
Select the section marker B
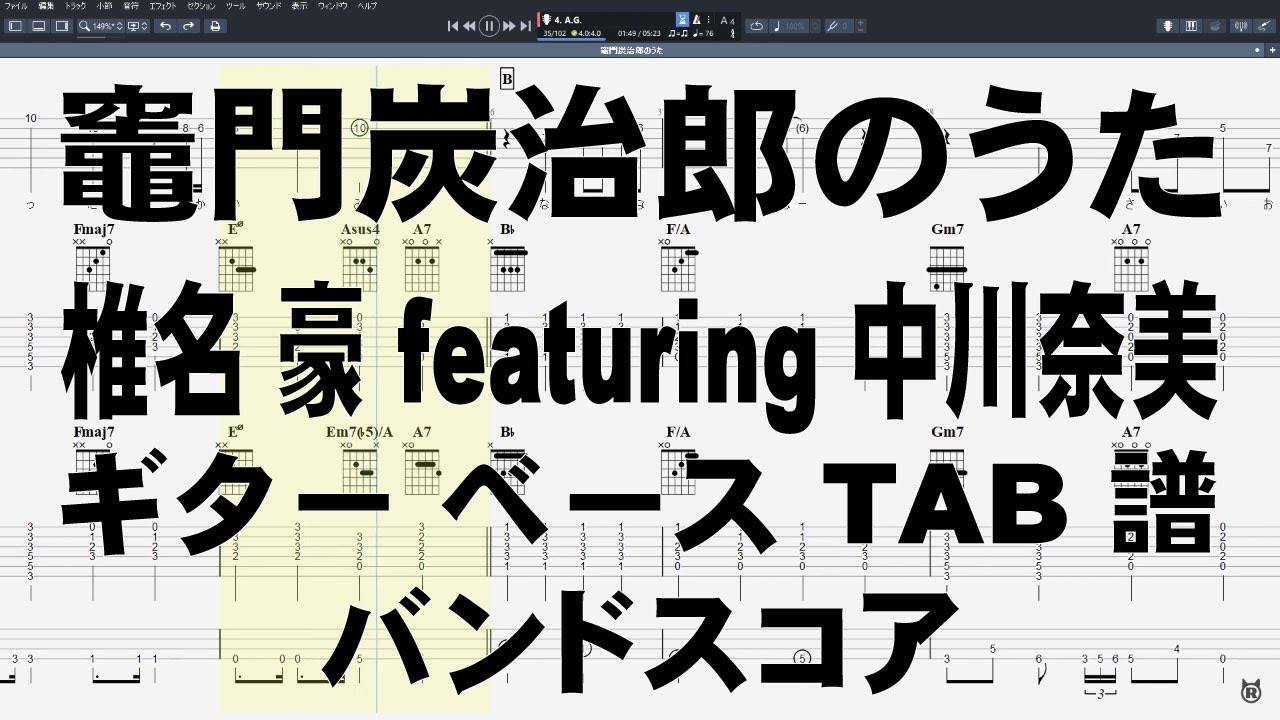point(507,79)
